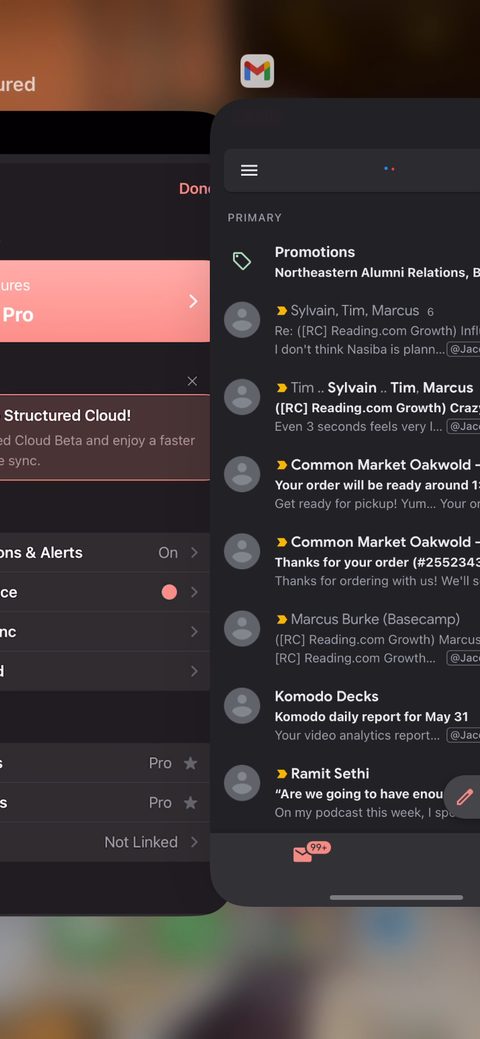The image size is (480, 1039).
Task: Tap avatar for Tim .. Sylvain thread
Action: tap(242, 397)
